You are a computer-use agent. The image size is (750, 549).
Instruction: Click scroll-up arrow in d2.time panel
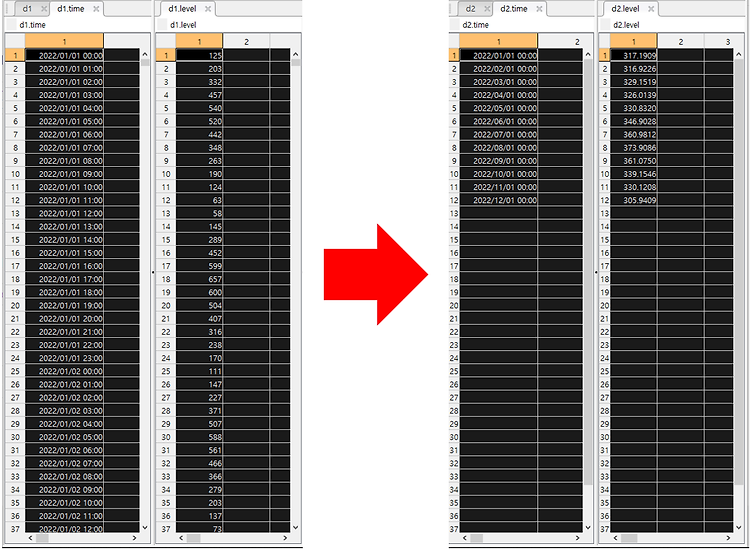(x=588, y=55)
